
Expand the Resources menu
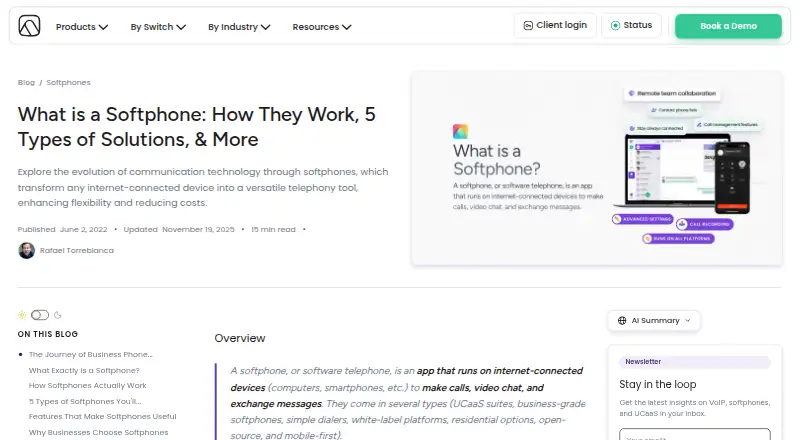pos(321,27)
